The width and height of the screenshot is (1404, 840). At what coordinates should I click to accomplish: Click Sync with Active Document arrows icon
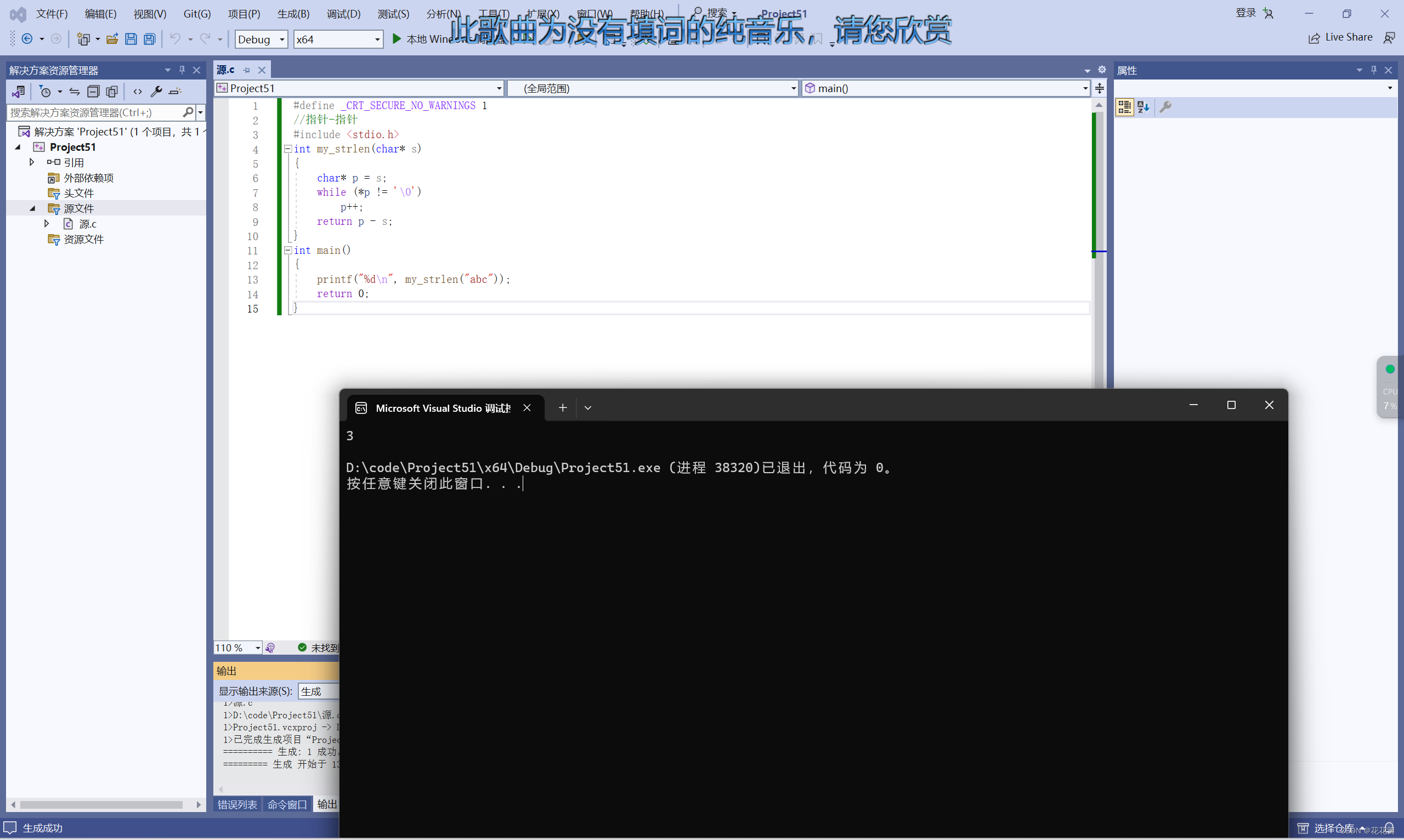coord(74,92)
